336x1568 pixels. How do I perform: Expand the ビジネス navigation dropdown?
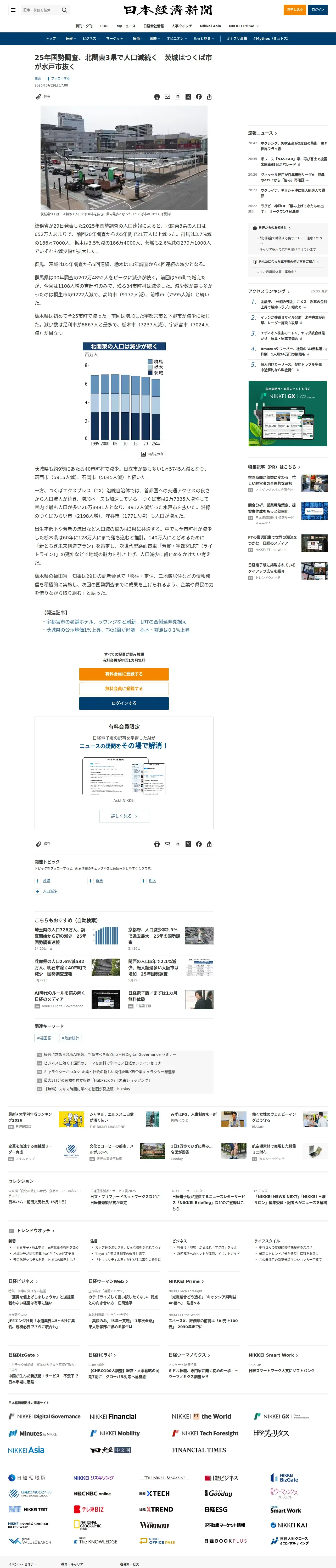[91, 38]
